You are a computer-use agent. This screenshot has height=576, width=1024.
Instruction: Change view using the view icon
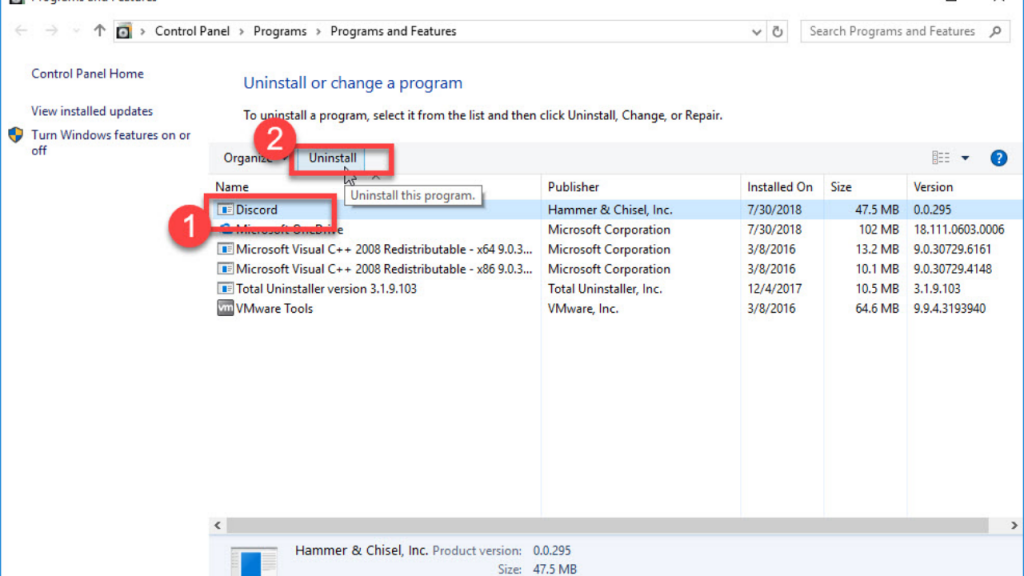pos(940,157)
